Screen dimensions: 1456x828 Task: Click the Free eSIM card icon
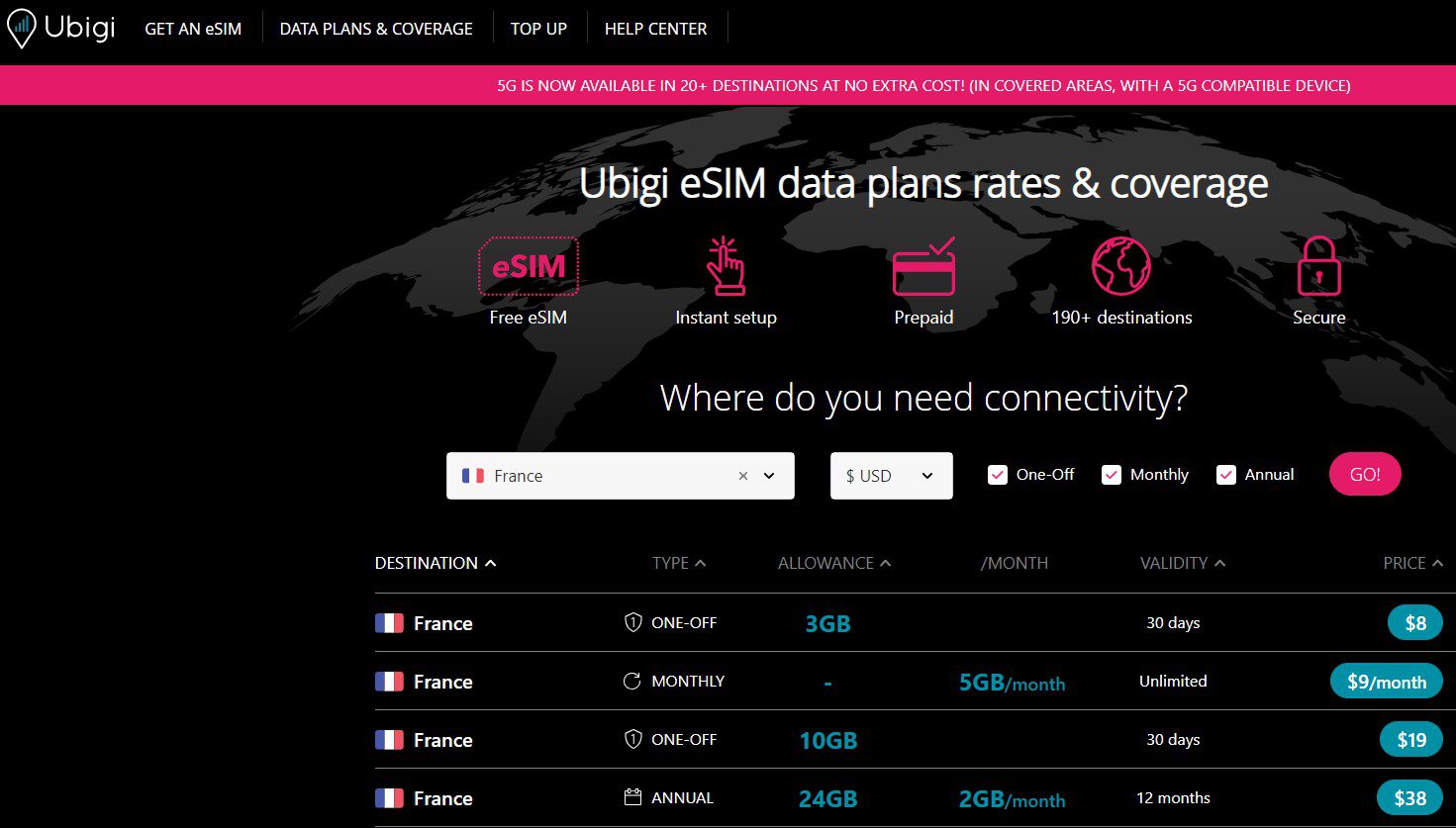pyautogui.click(x=529, y=265)
